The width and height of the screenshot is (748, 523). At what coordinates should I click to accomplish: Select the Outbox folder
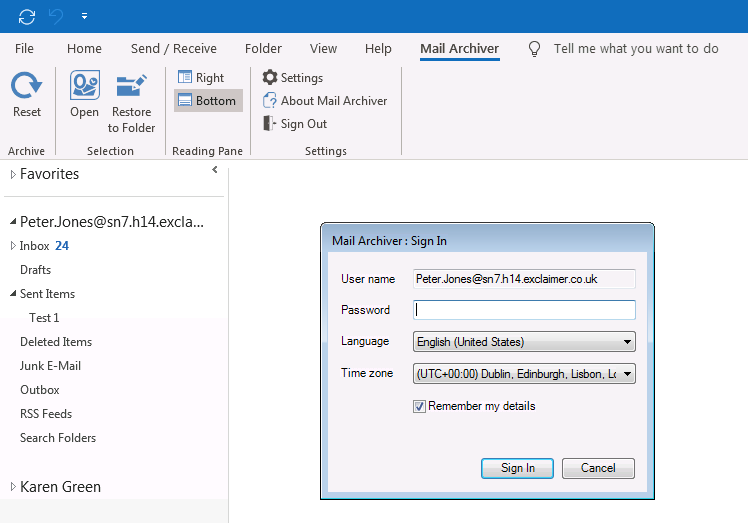click(x=40, y=390)
